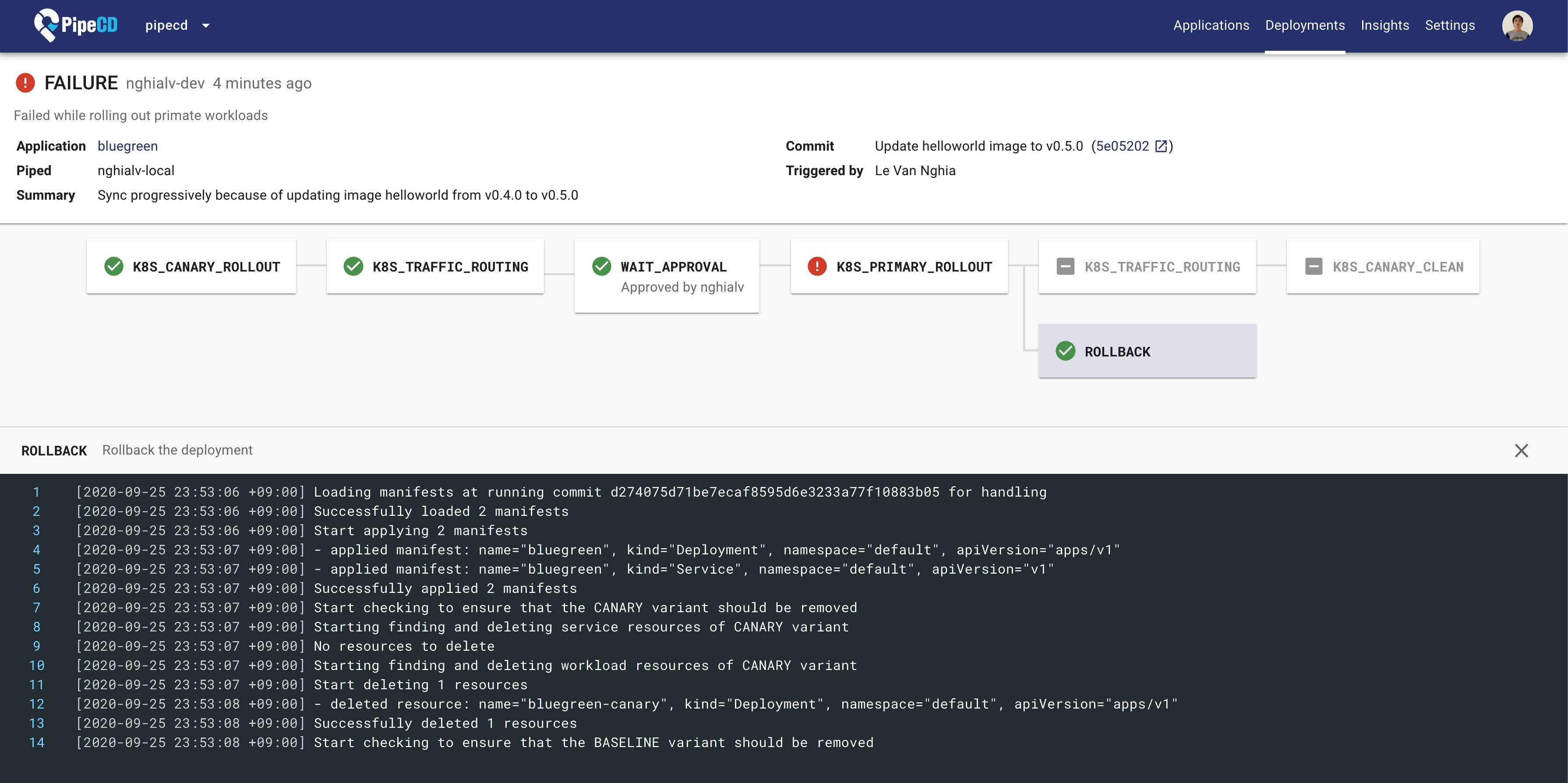
Task: Open the Insights tab
Action: click(1385, 25)
